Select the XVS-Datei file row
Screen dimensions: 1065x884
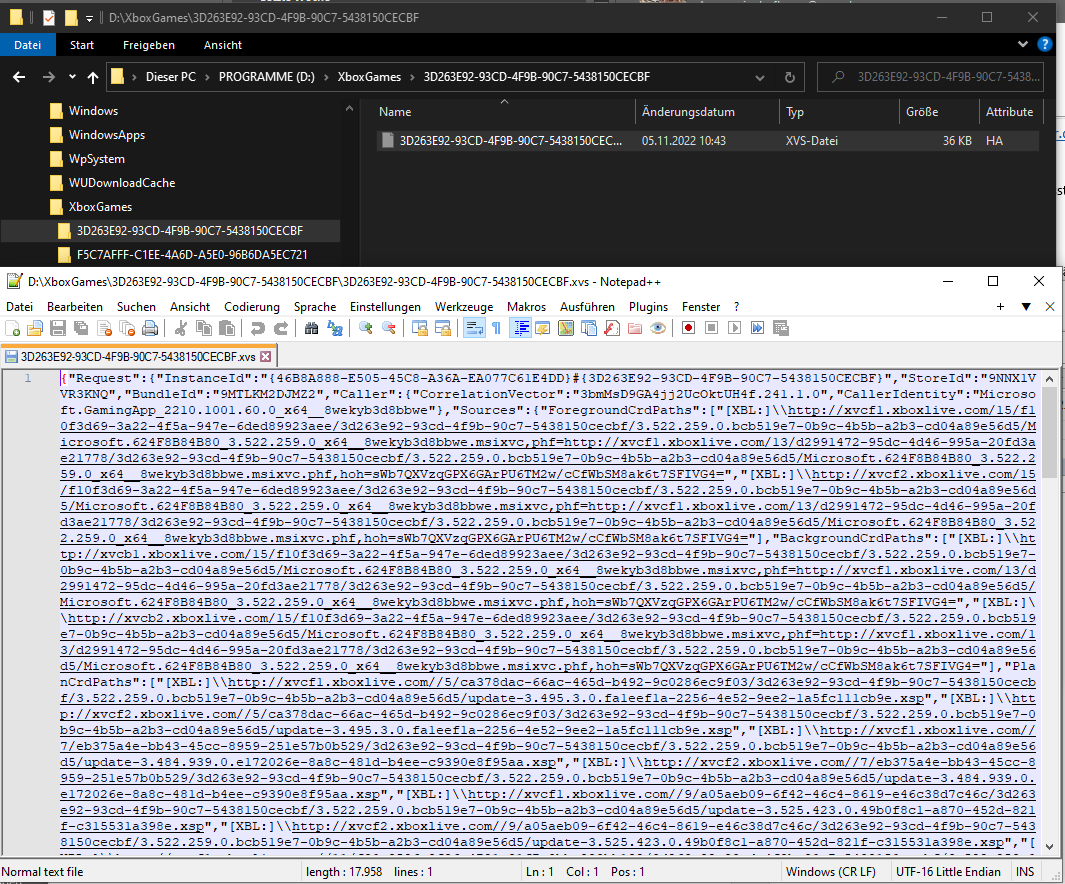click(707, 141)
